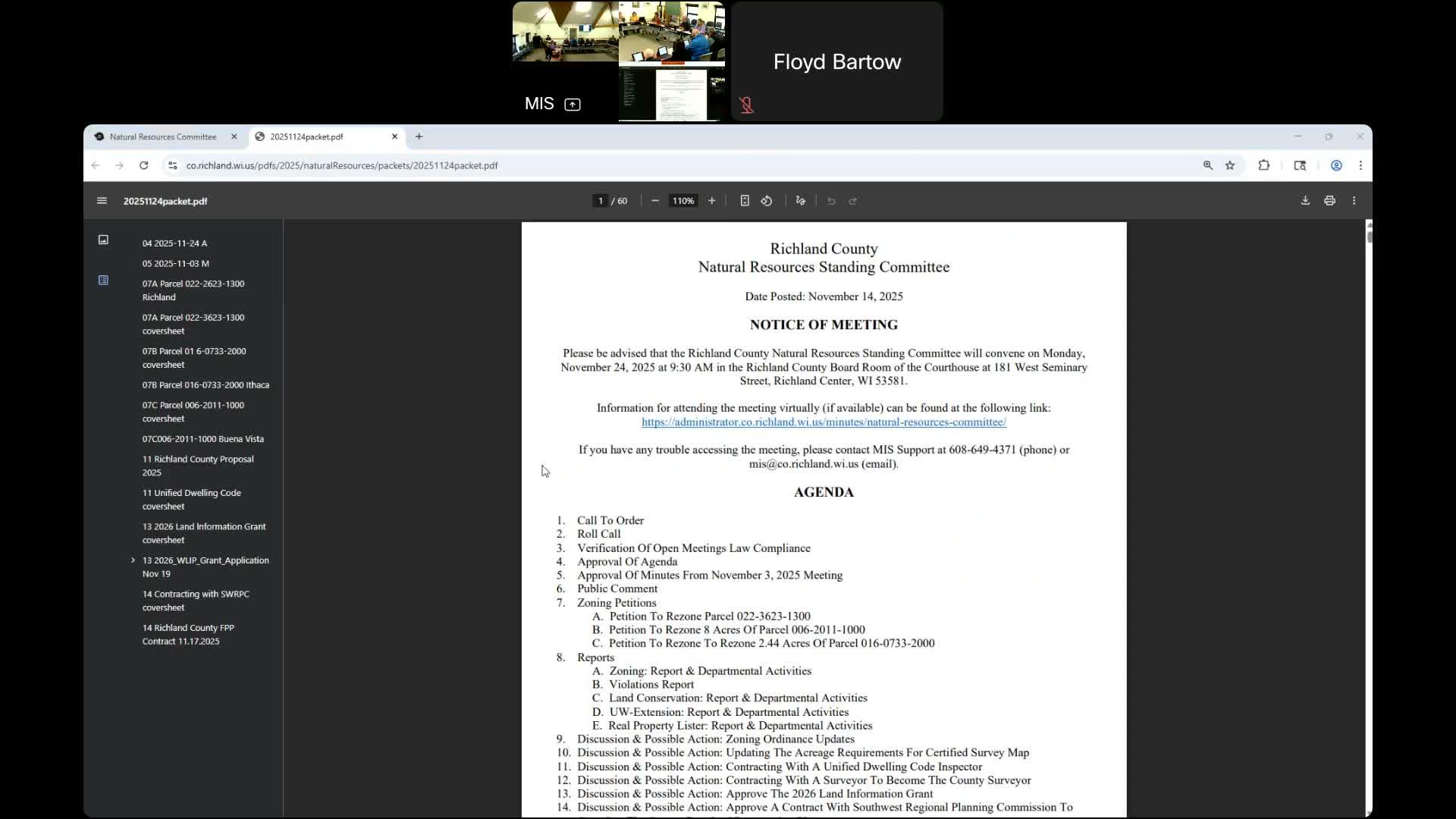
Task: Rotate the PDF counterclockwise
Action: pyautogui.click(x=767, y=201)
